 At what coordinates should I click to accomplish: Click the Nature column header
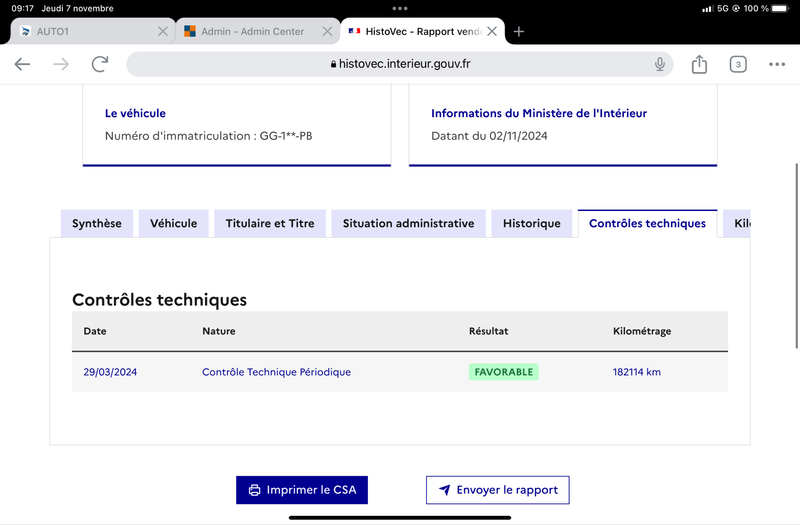pos(219,331)
